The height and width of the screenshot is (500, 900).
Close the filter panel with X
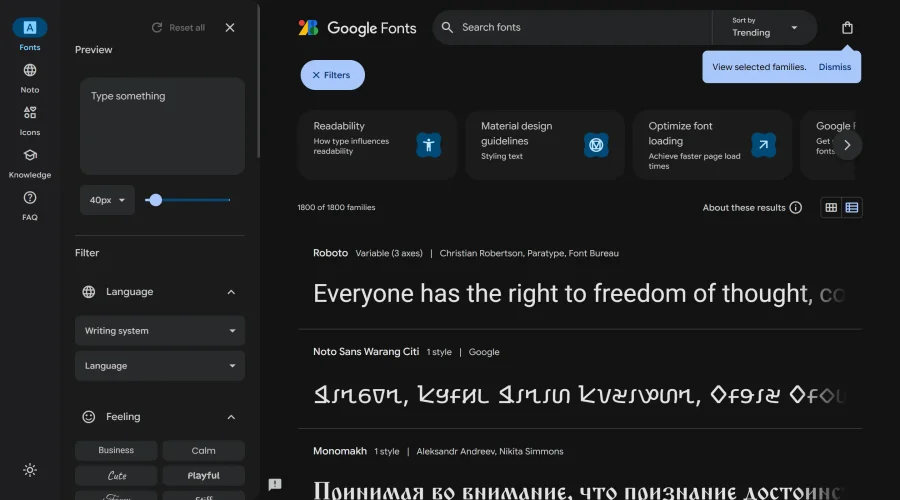tap(230, 28)
